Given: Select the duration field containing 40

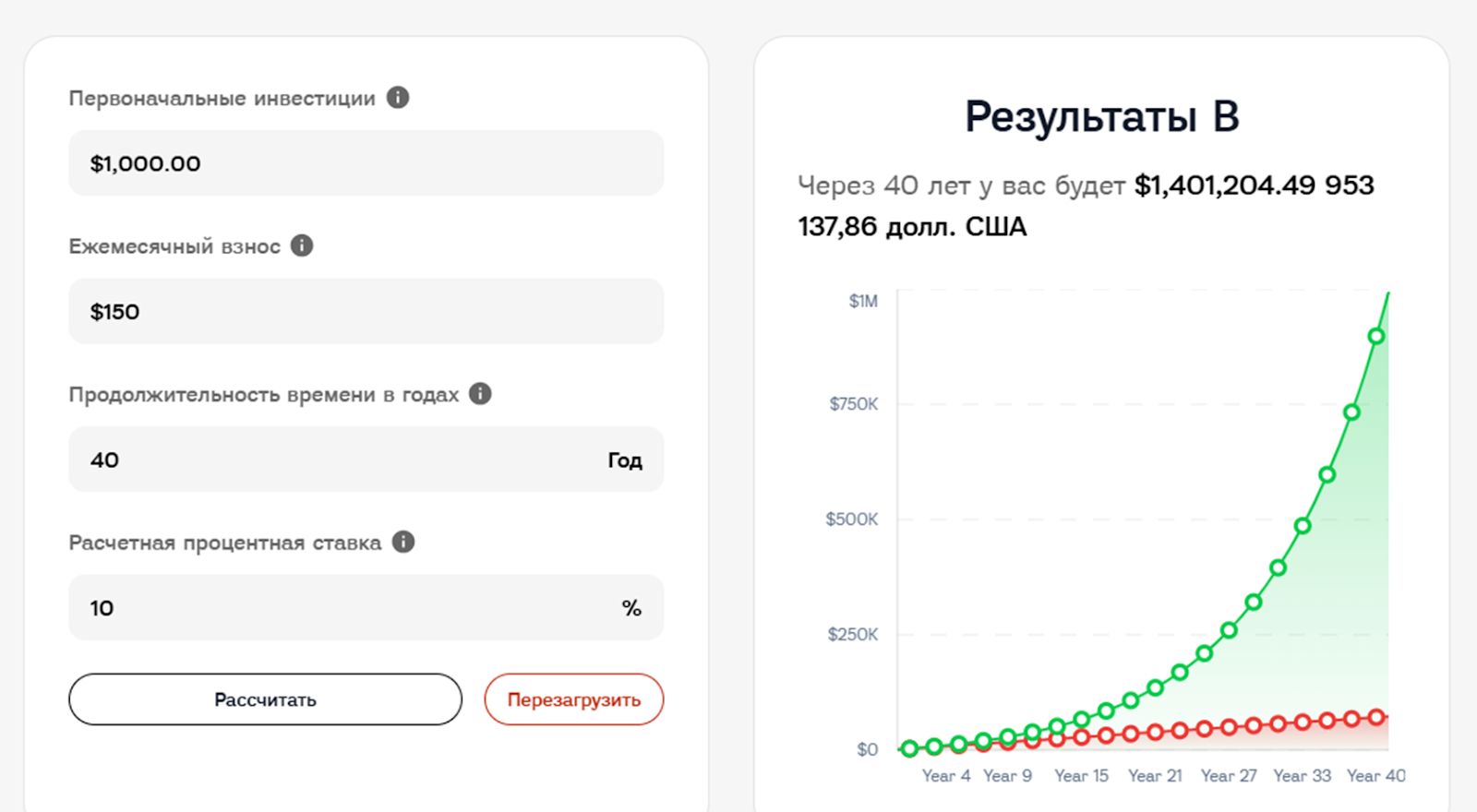Looking at the screenshot, I should point(342,460).
